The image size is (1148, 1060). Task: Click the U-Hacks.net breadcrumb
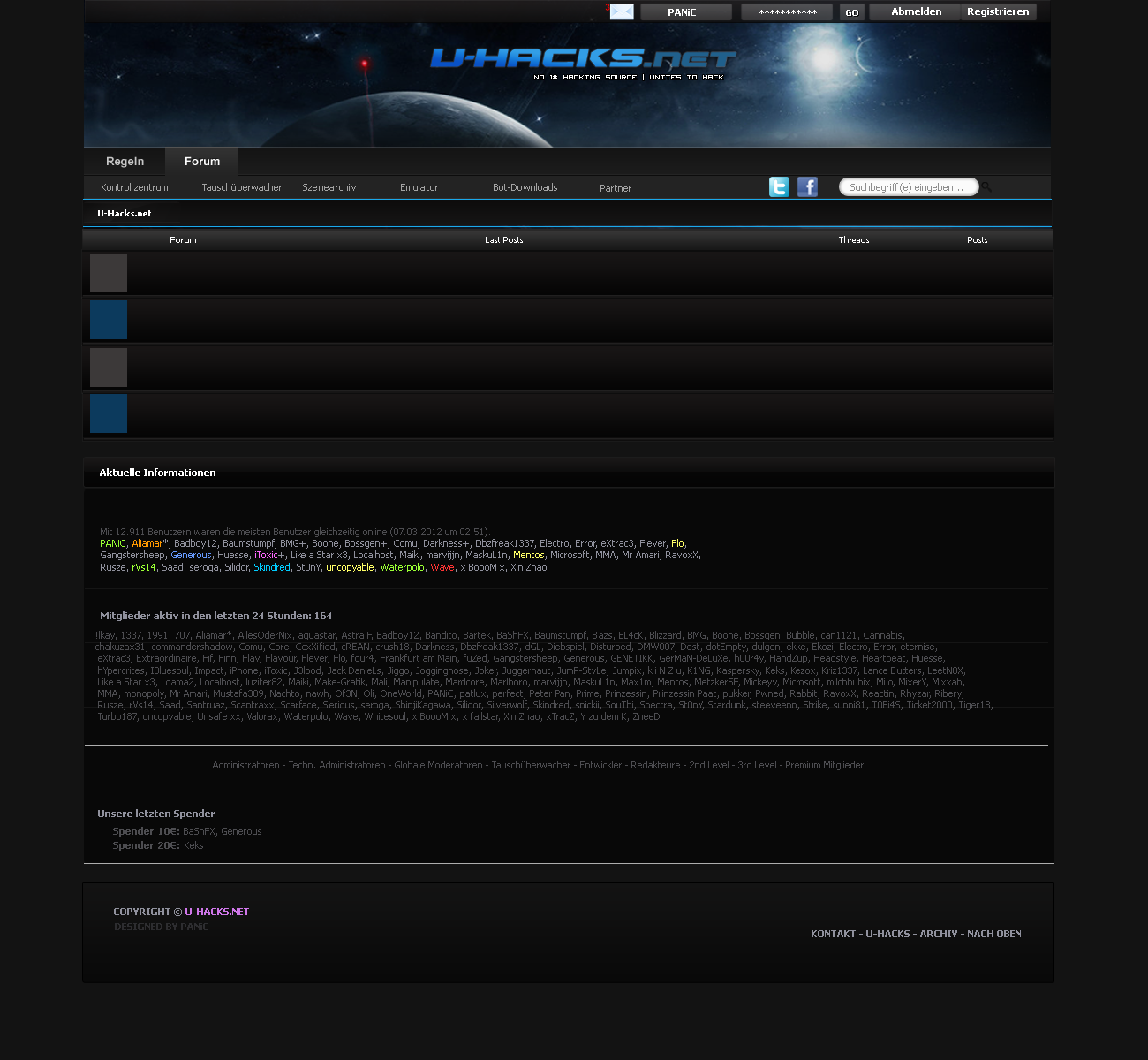click(125, 213)
